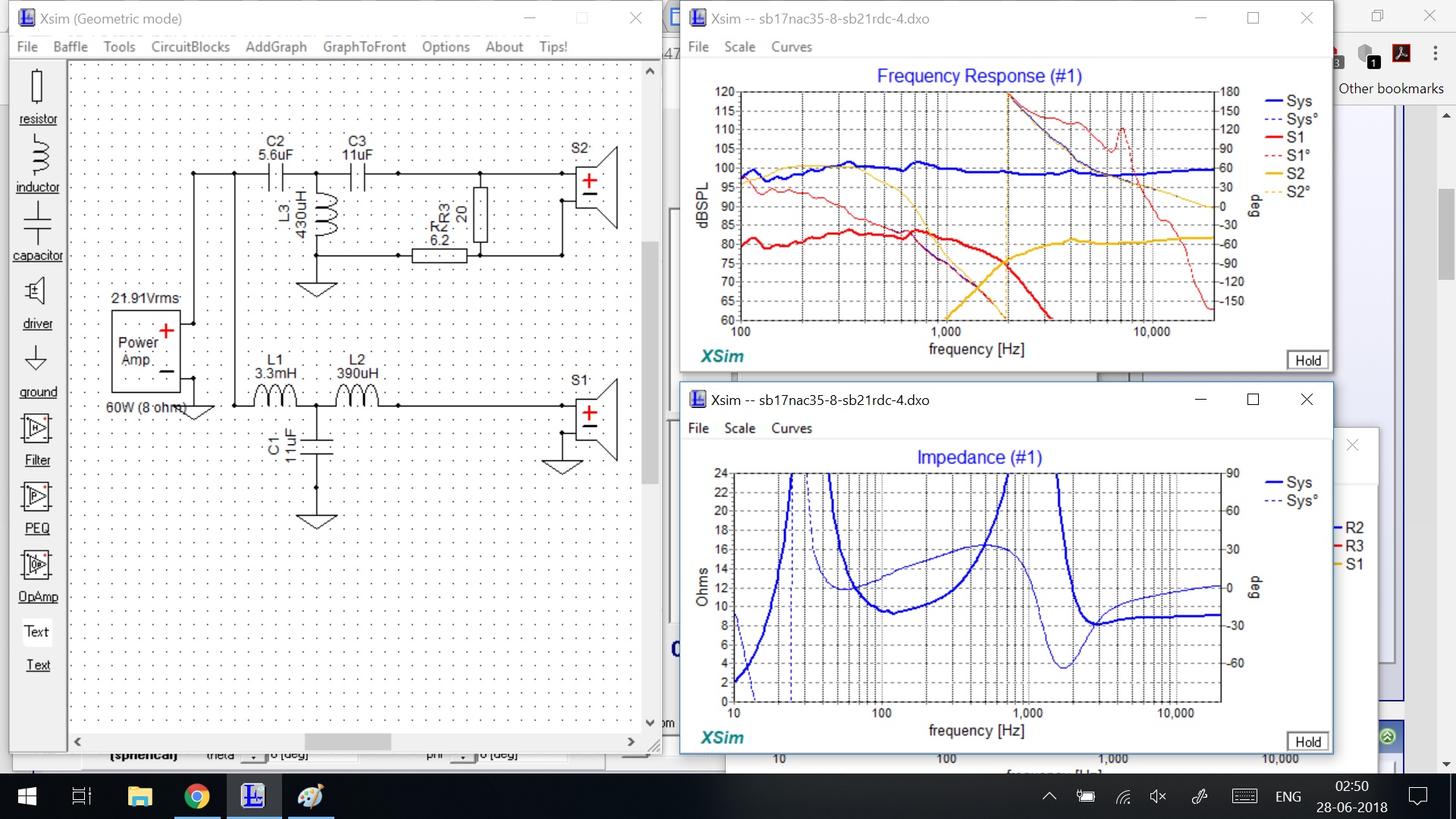Click the XSim logo in Frequency Response graph

point(722,356)
